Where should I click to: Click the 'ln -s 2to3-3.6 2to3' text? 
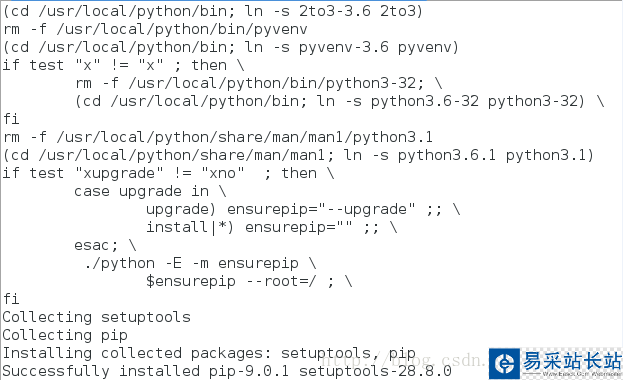333,11
